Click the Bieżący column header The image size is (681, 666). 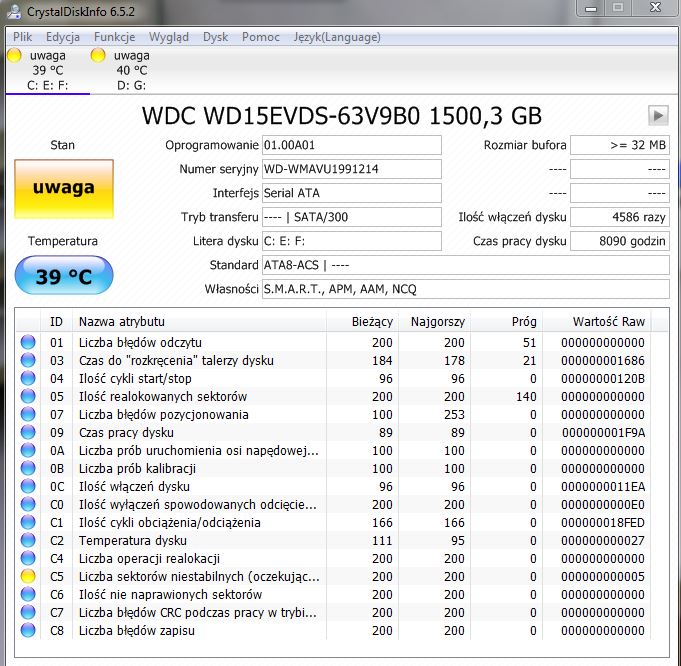363,321
